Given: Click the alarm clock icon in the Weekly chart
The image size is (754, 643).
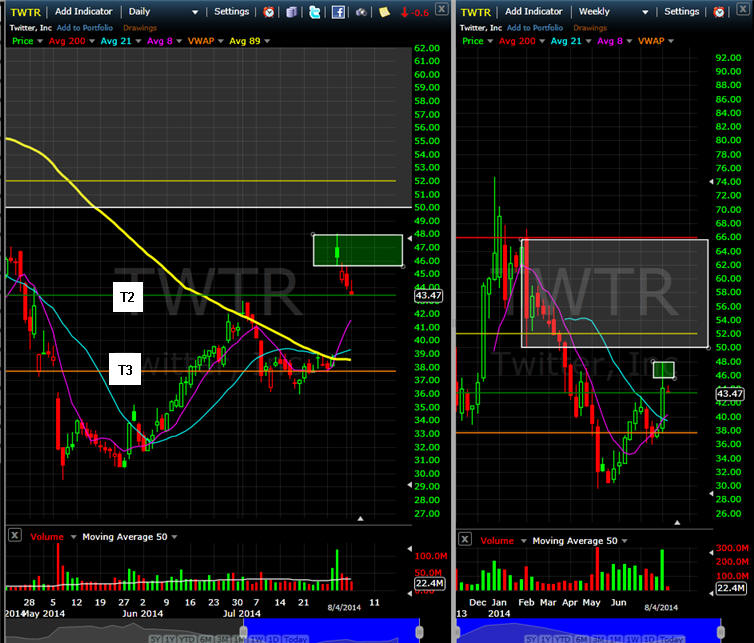Looking at the screenshot, I should point(718,12).
